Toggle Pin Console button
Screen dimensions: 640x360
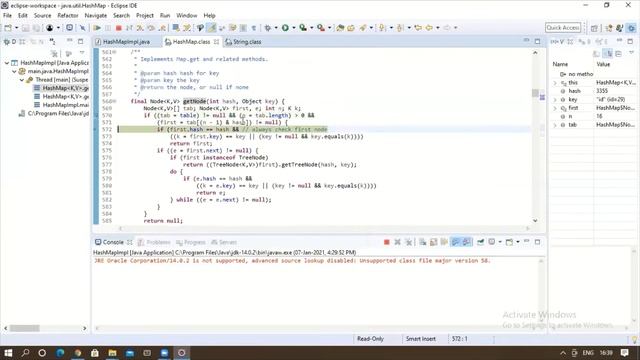coord(480,242)
